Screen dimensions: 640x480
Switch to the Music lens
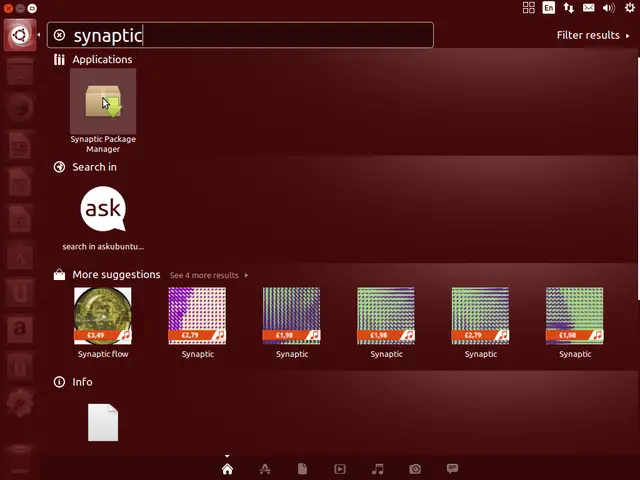point(378,469)
